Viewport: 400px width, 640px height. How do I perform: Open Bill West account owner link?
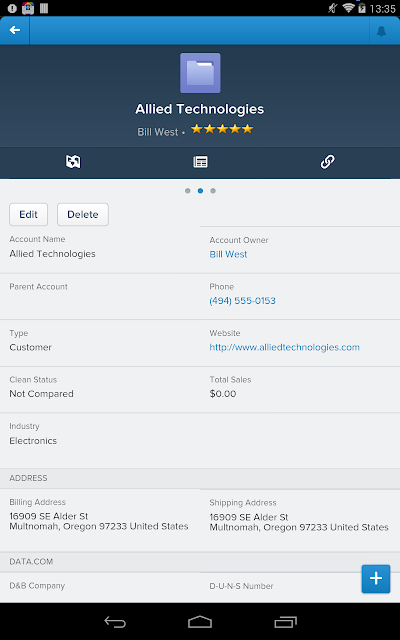coord(228,254)
